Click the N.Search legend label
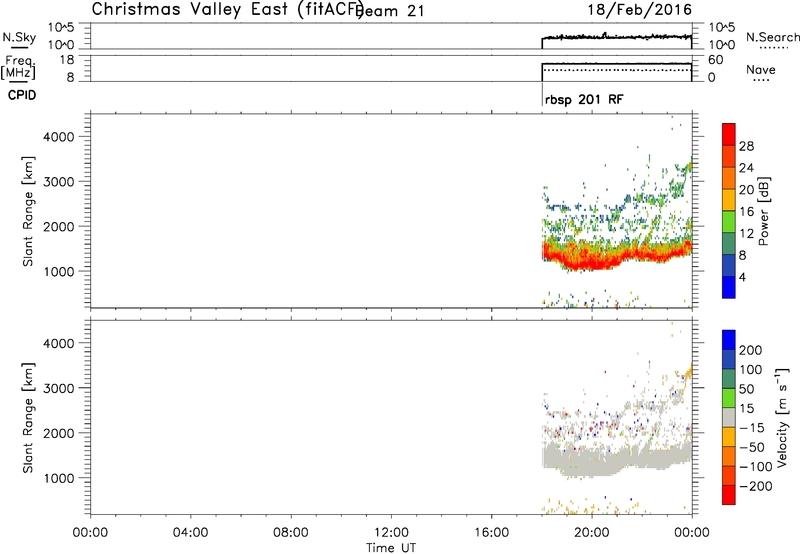800x554 pixels. point(772,37)
